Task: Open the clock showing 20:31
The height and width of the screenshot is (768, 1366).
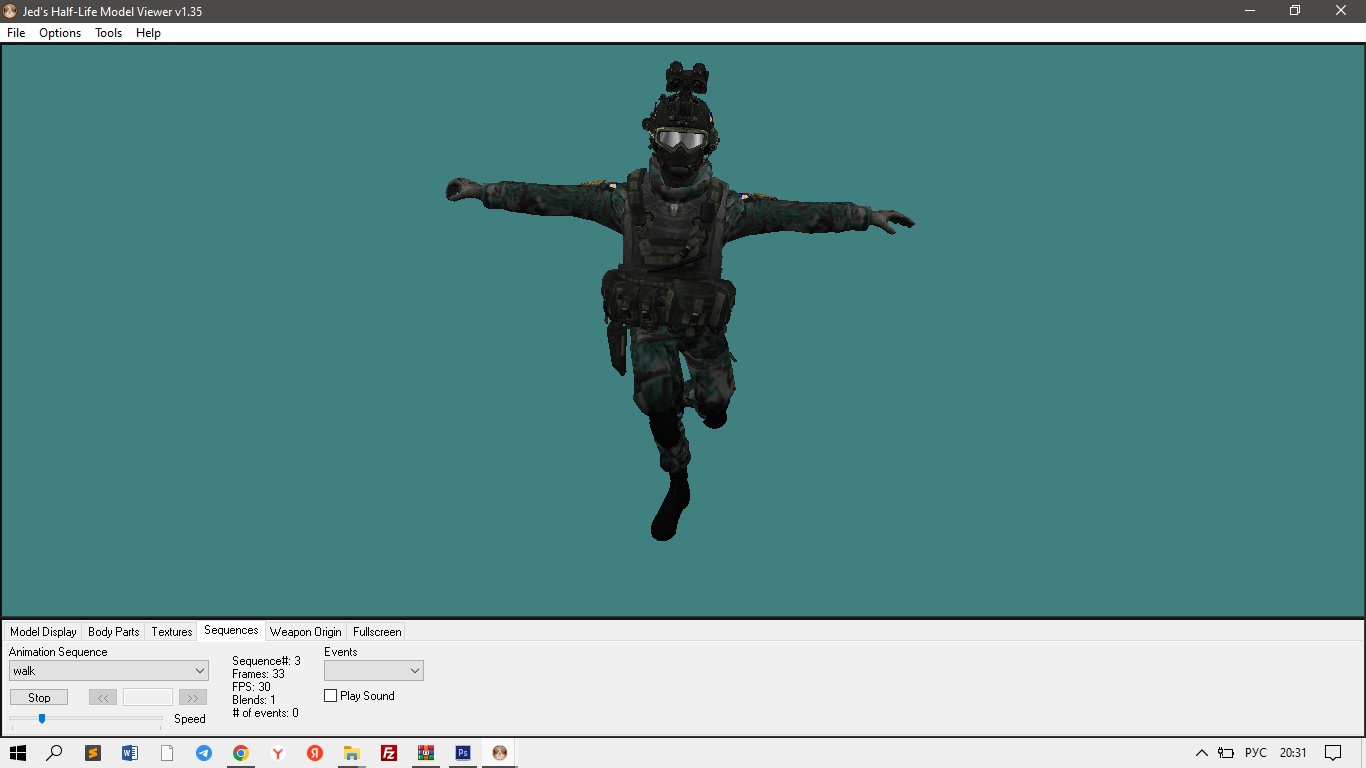Action: (1293, 753)
